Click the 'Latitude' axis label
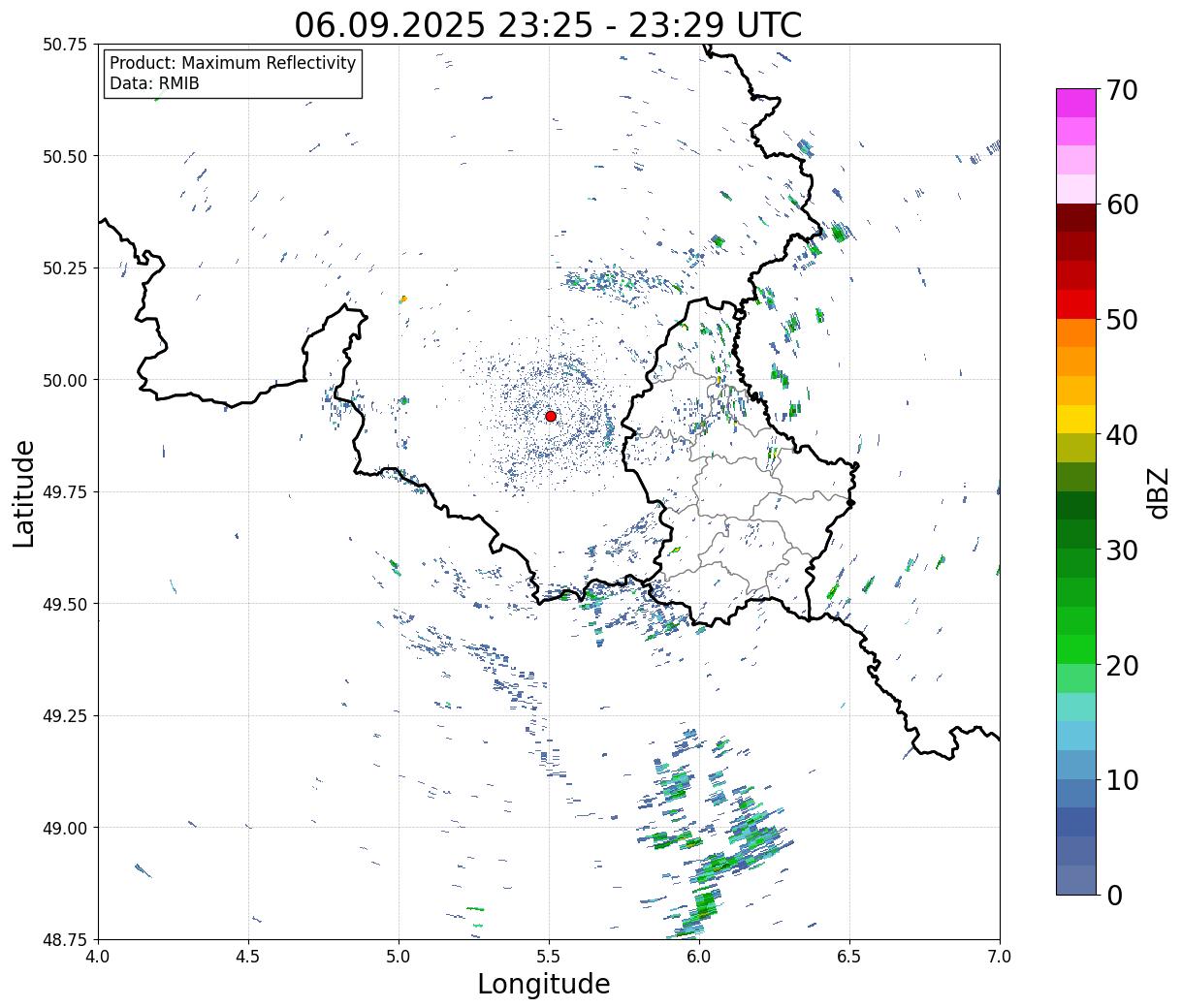Image resolution: width=1182 pixels, height=1008 pixels. pos(24,492)
